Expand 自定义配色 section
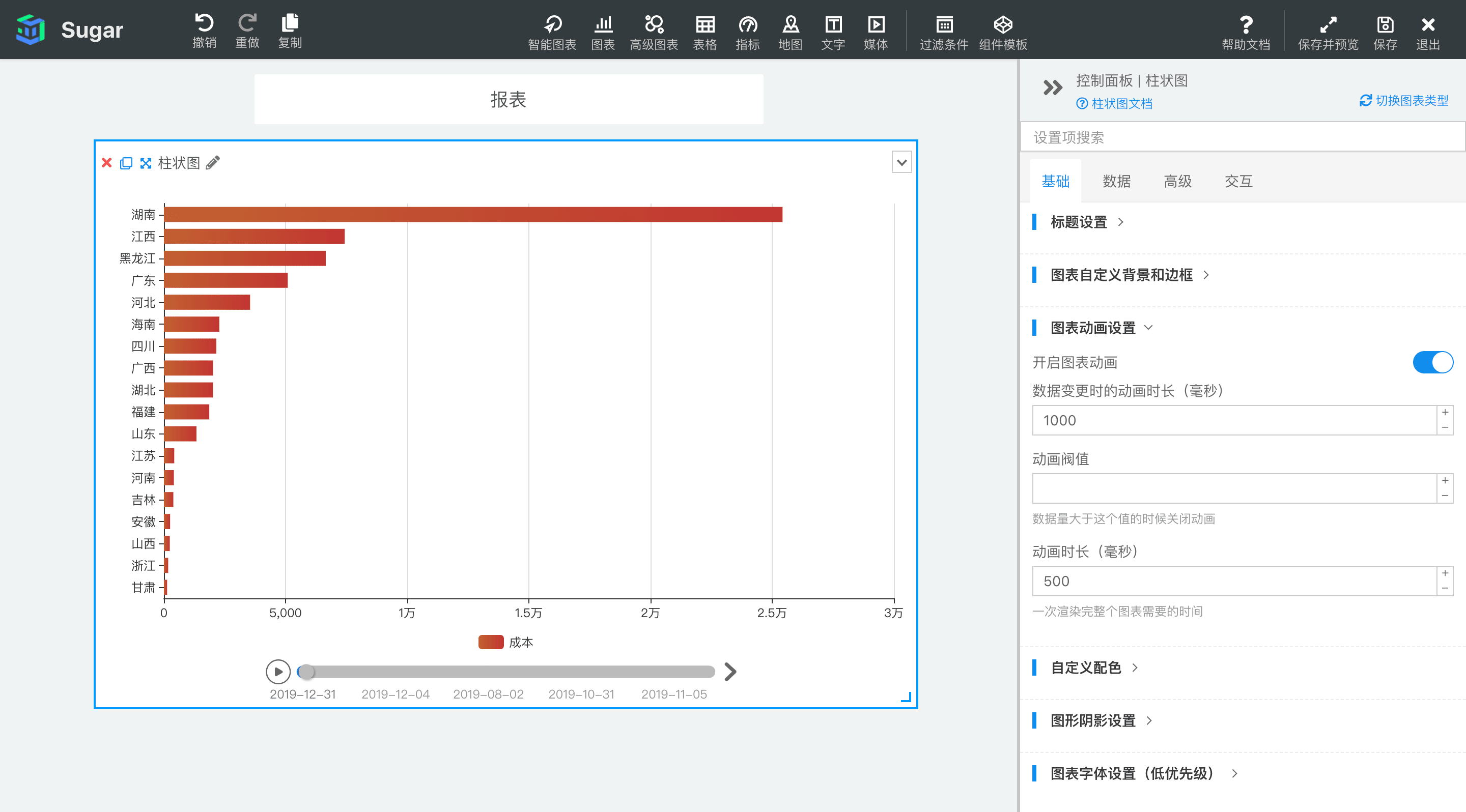Screen dimensions: 1466x812 click(x=1094, y=668)
